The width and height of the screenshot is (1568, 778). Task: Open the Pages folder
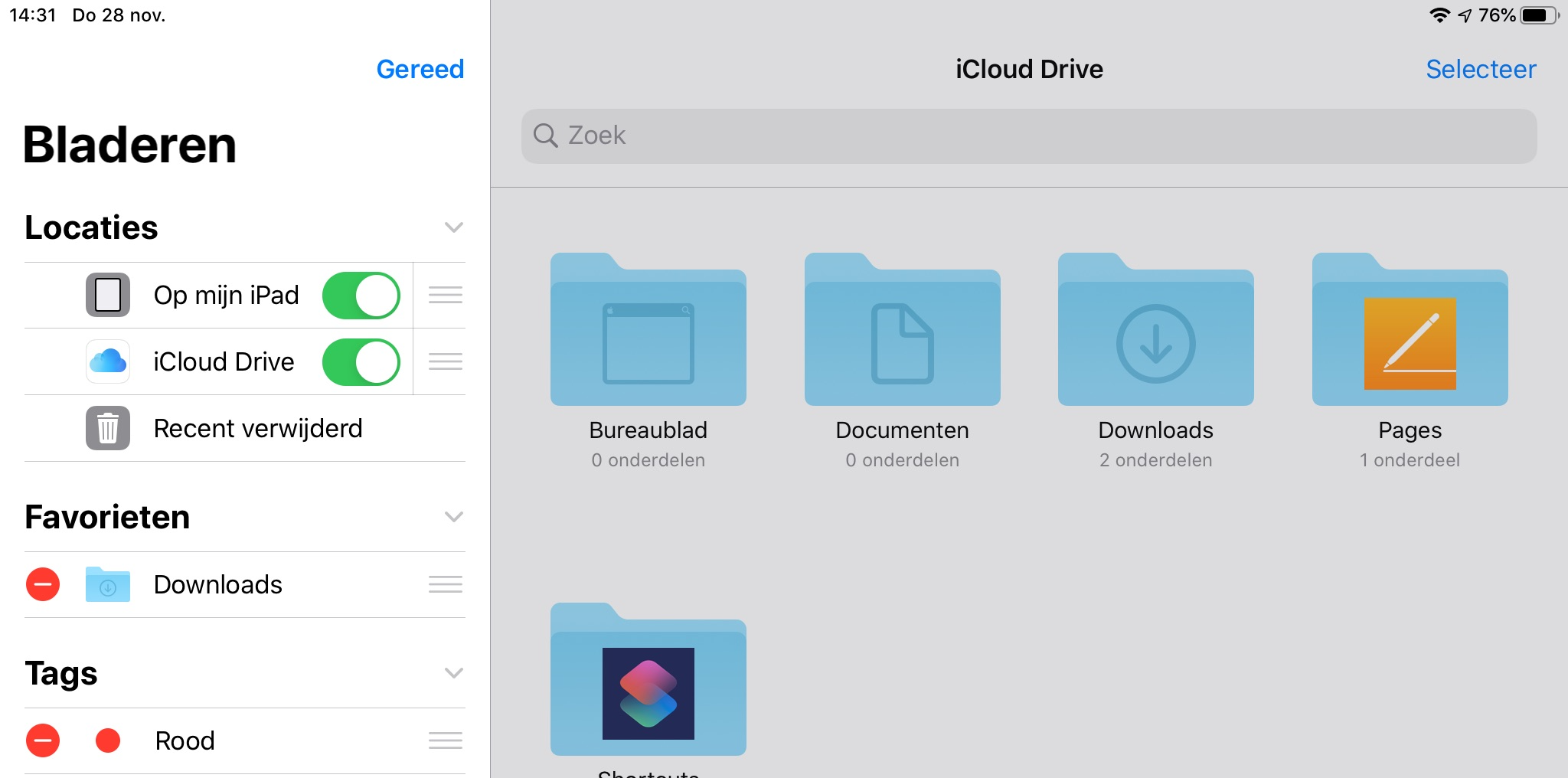coord(1410,331)
